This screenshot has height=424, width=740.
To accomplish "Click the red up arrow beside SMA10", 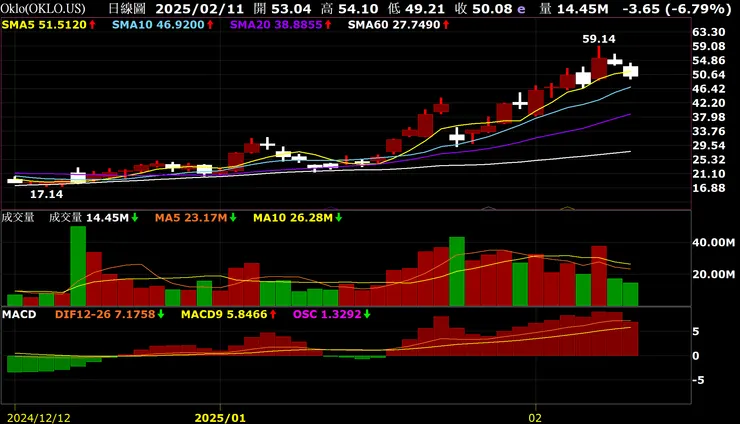I will (x=210, y=25).
